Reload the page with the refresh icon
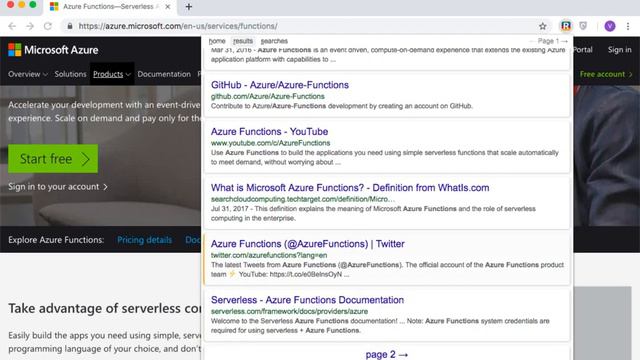This screenshot has width=640, height=360. pyautogui.click(x=48, y=26)
